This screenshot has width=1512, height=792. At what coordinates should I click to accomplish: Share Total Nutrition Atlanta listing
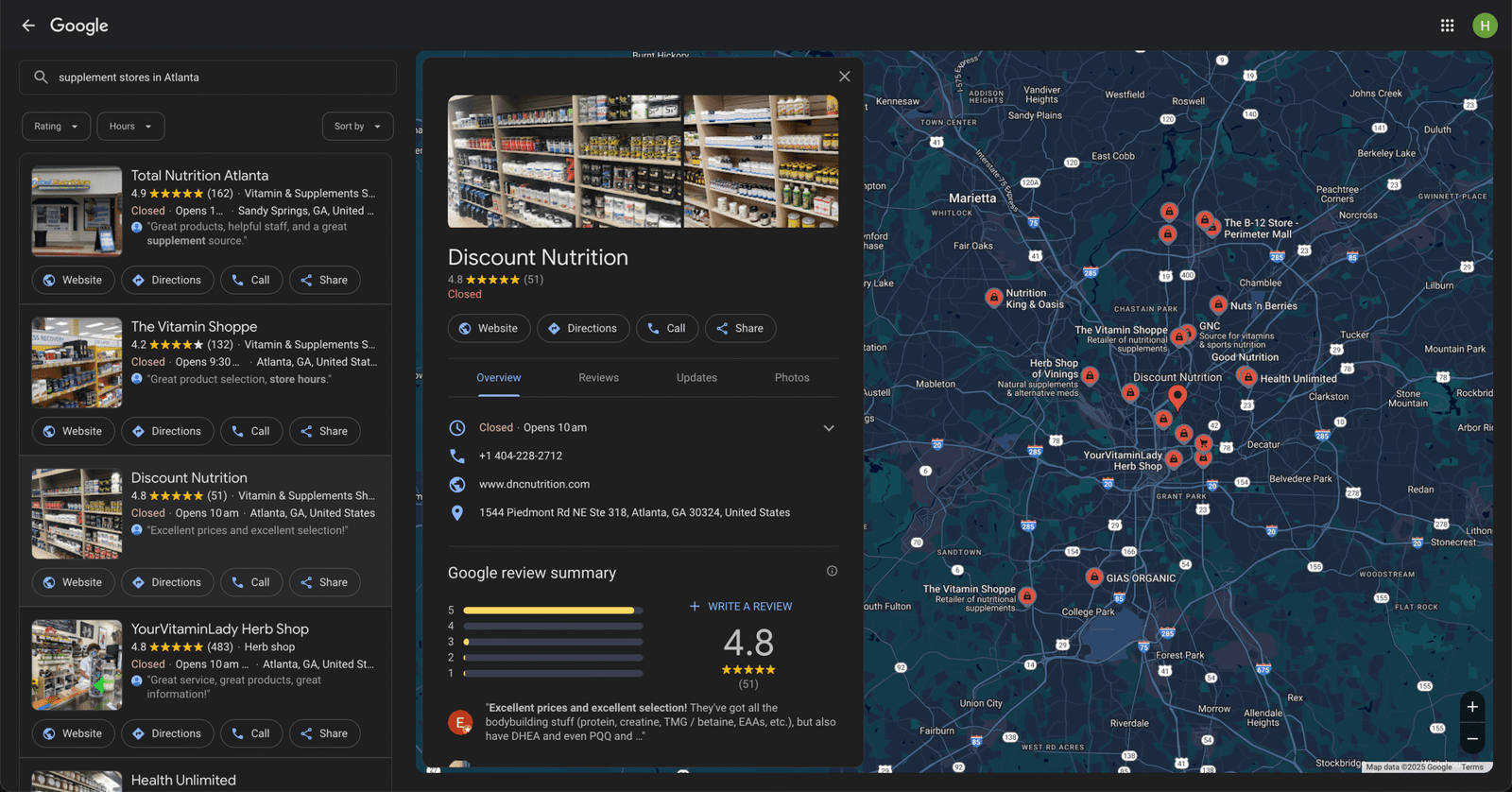point(324,280)
